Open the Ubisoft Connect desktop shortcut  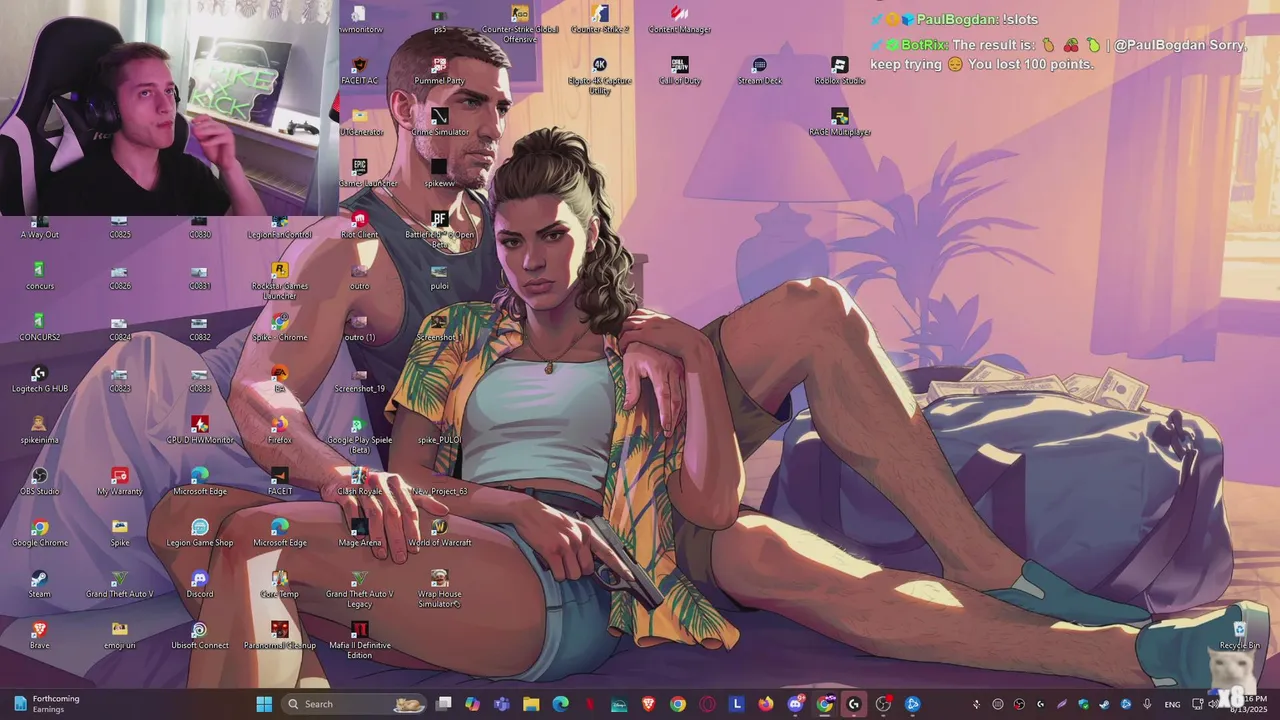(200, 635)
